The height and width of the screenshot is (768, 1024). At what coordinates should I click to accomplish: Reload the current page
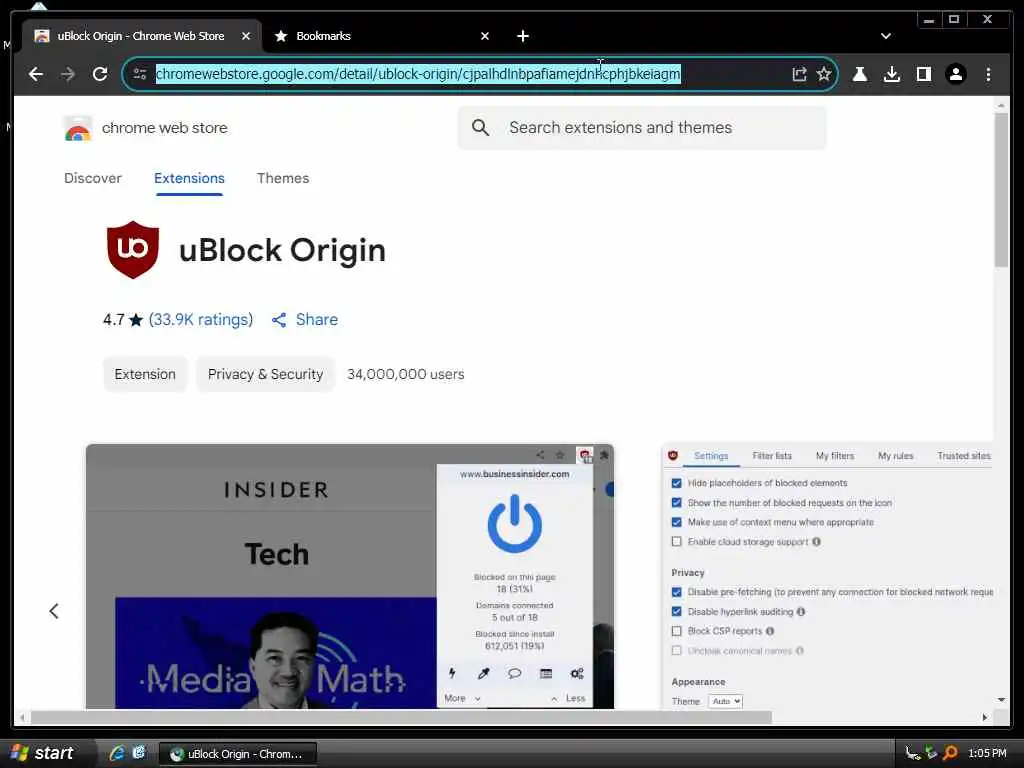100,74
